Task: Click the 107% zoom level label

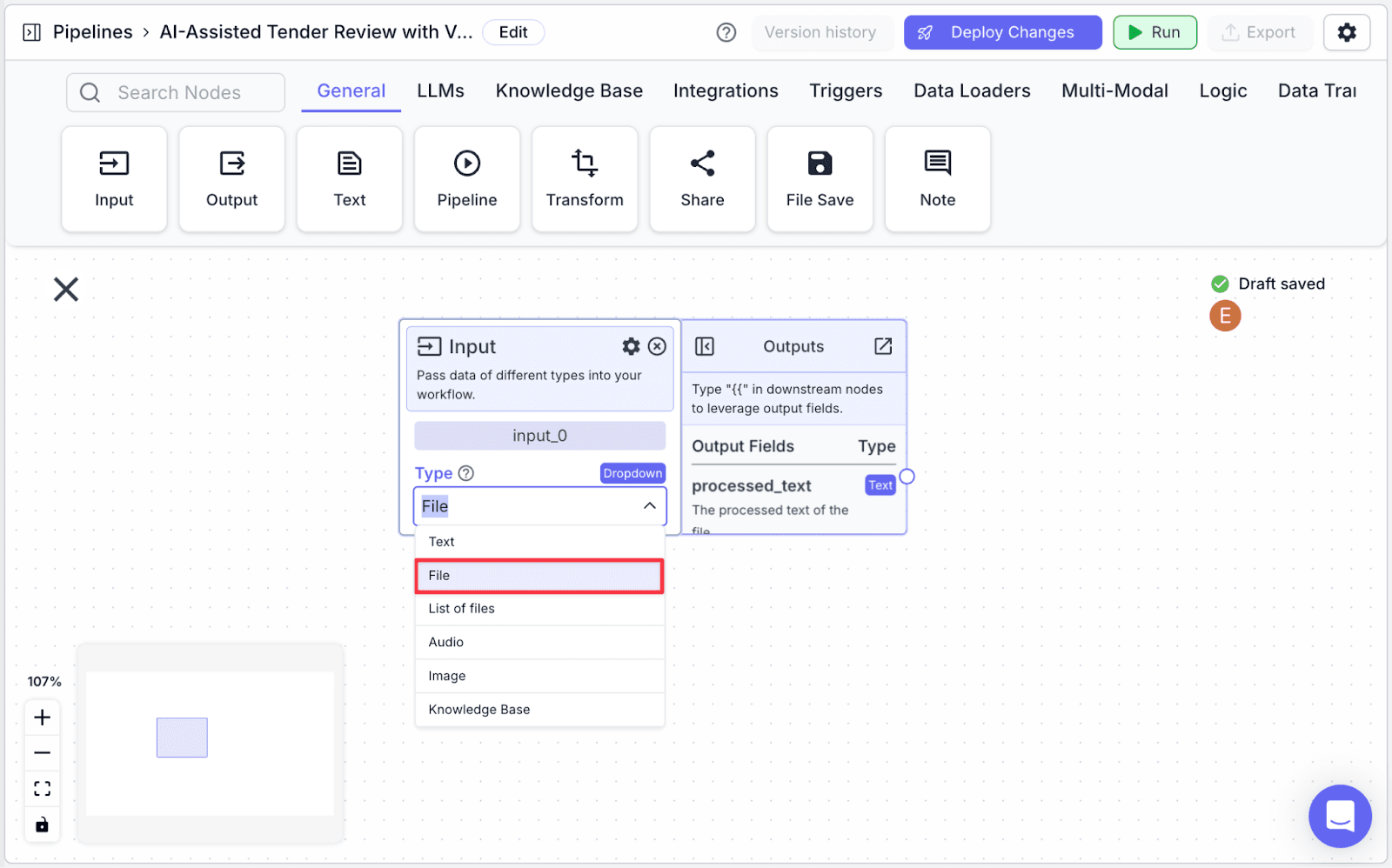Action: tap(44, 682)
